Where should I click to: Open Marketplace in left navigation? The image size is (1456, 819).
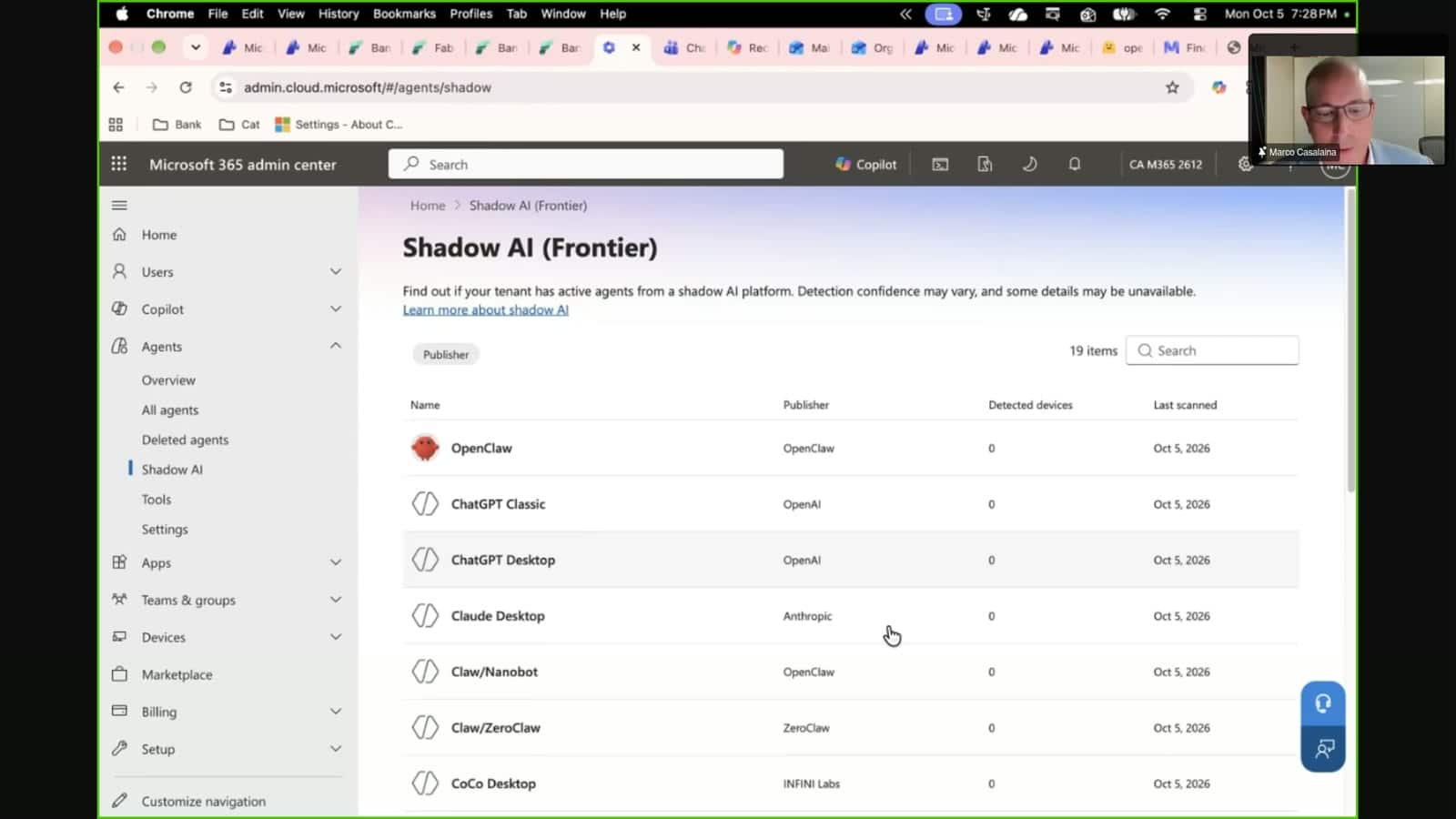177,674
